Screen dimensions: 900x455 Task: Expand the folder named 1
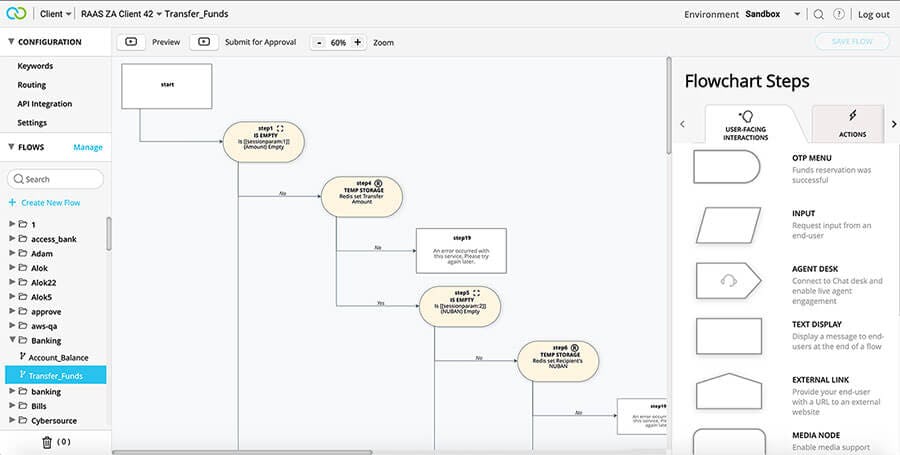click(11, 224)
